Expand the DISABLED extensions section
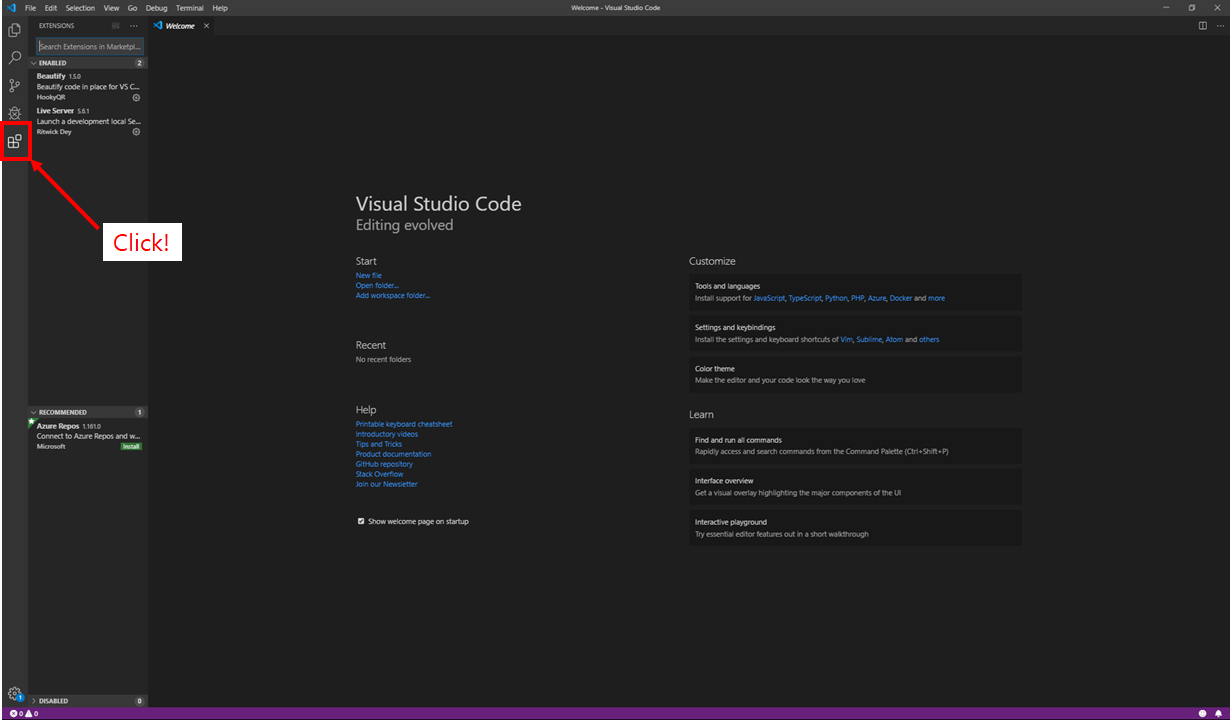This screenshot has width=1230, height=720. (x=88, y=701)
